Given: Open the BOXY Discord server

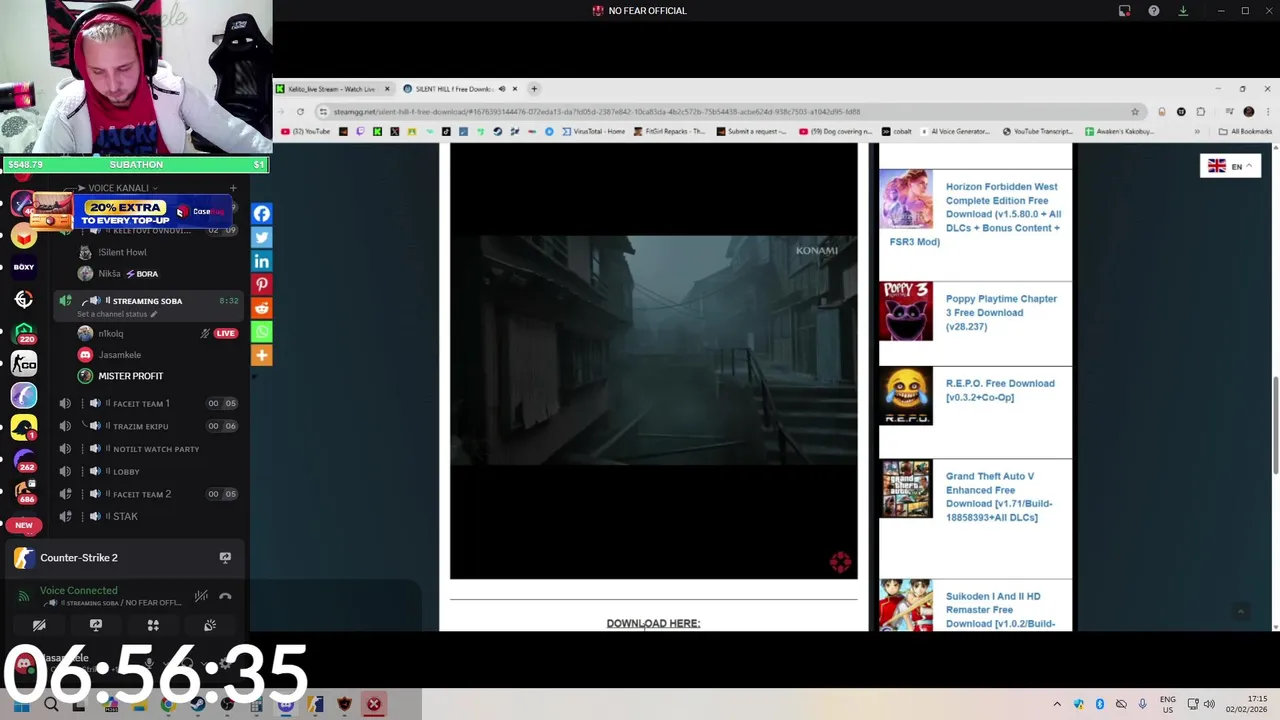Looking at the screenshot, I should [x=24, y=267].
